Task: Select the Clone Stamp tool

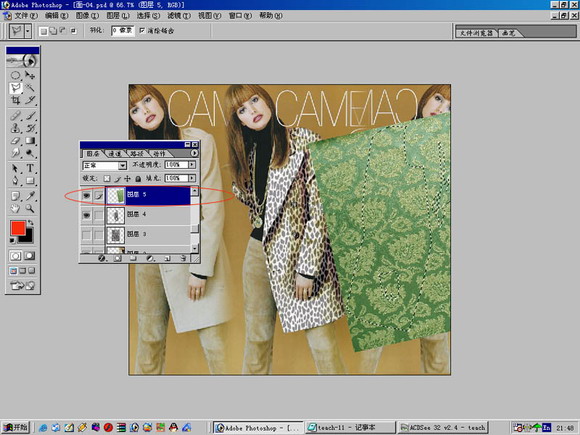Action: click(15, 128)
